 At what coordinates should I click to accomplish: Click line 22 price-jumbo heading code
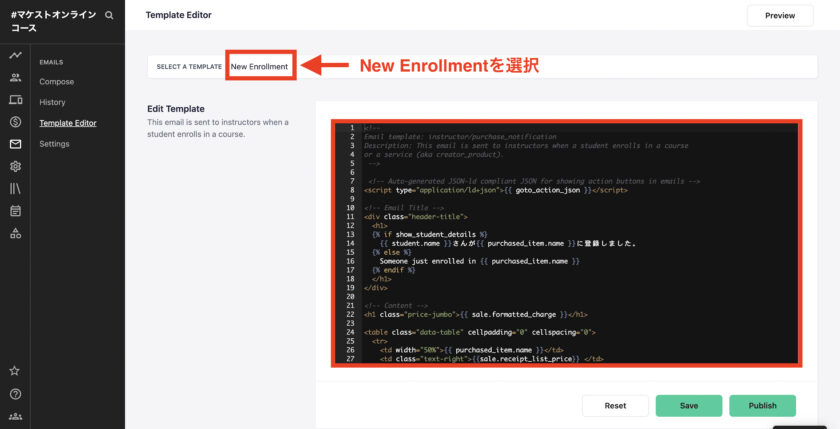tap(476, 315)
